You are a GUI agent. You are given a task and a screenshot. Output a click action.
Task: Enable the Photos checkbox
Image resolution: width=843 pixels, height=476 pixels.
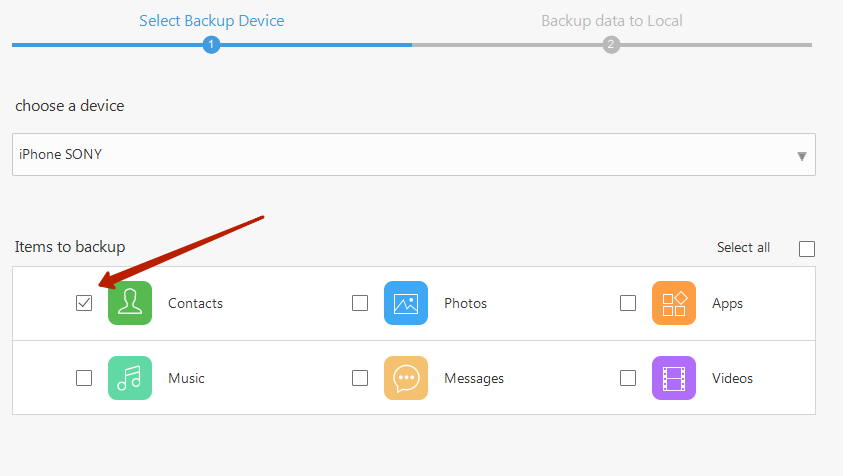[x=360, y=303]
